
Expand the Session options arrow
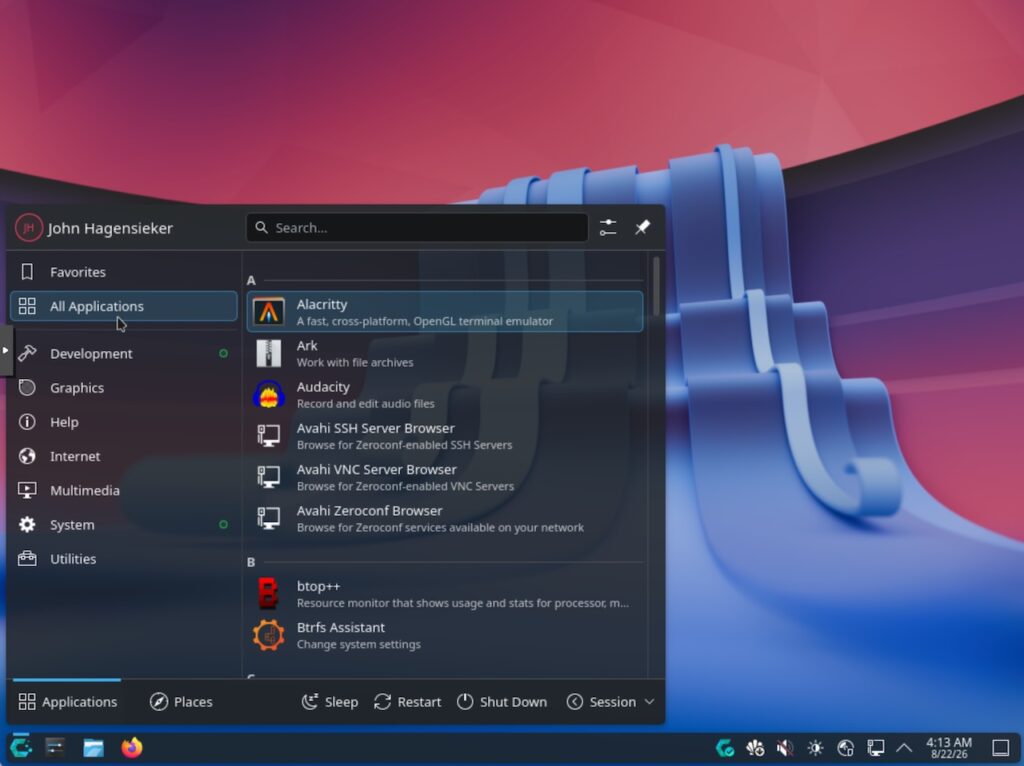tap(649, 701)
